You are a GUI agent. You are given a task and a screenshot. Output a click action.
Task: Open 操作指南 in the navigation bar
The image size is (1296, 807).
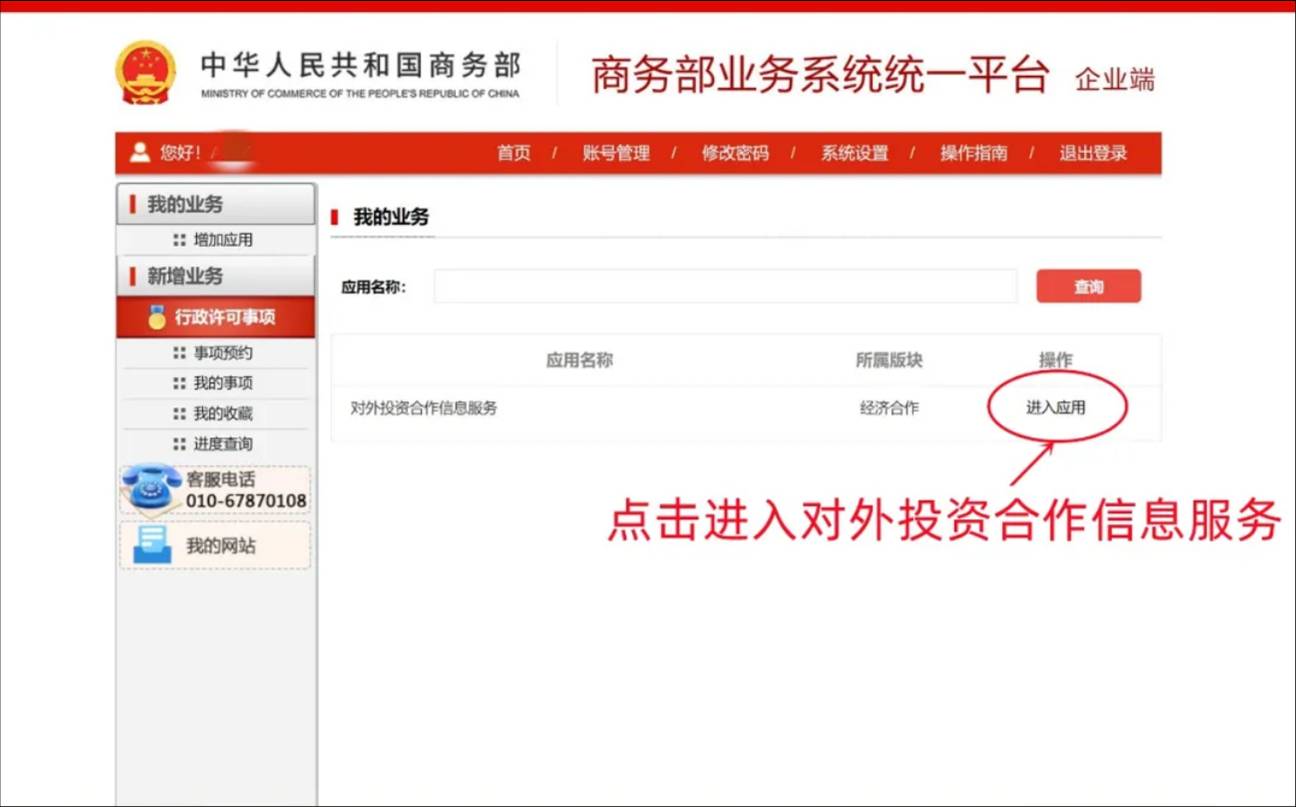[x=974, y=153]
